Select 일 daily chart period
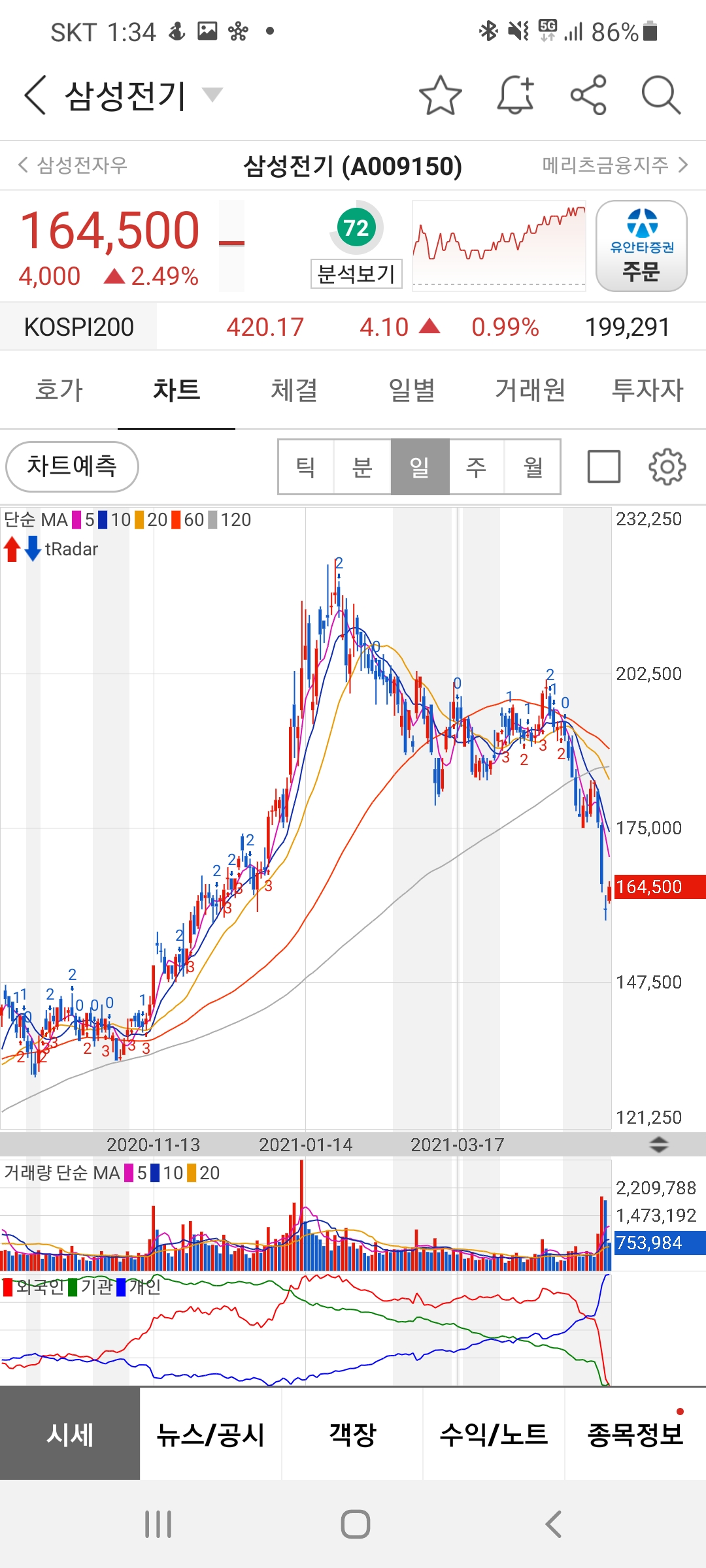Screen dimensions: 706x1568 pos(420,466)
